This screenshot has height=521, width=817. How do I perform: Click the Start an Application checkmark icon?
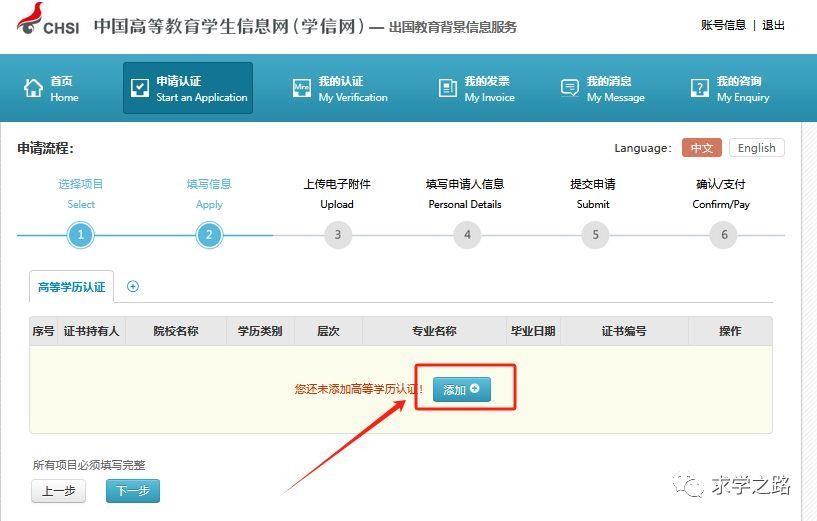(139, 89)
